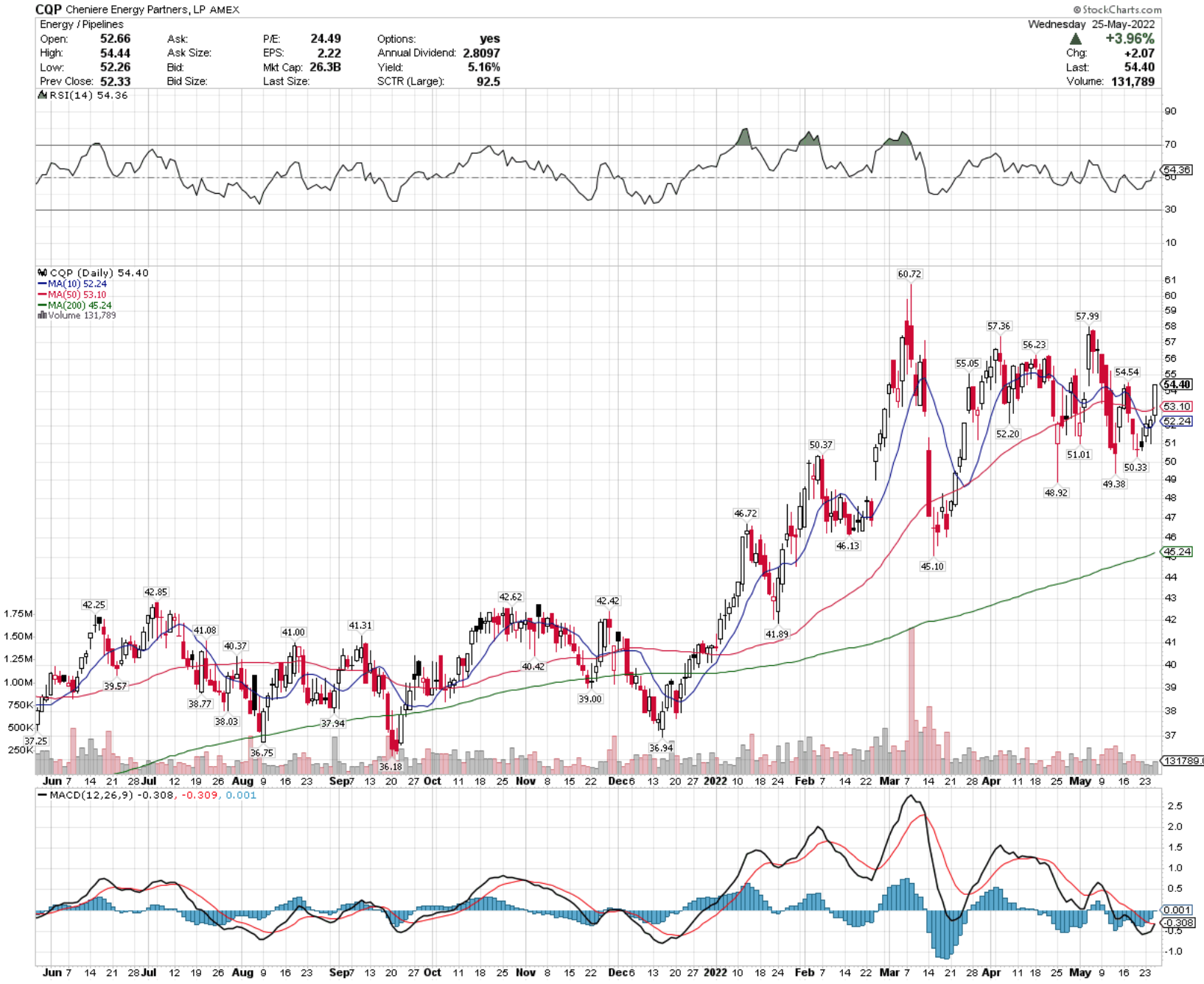Image resolution: width=1204 pixels, height=984 pixels.
Task: Click the Chg value +2.07
Action: (1139, 53)
